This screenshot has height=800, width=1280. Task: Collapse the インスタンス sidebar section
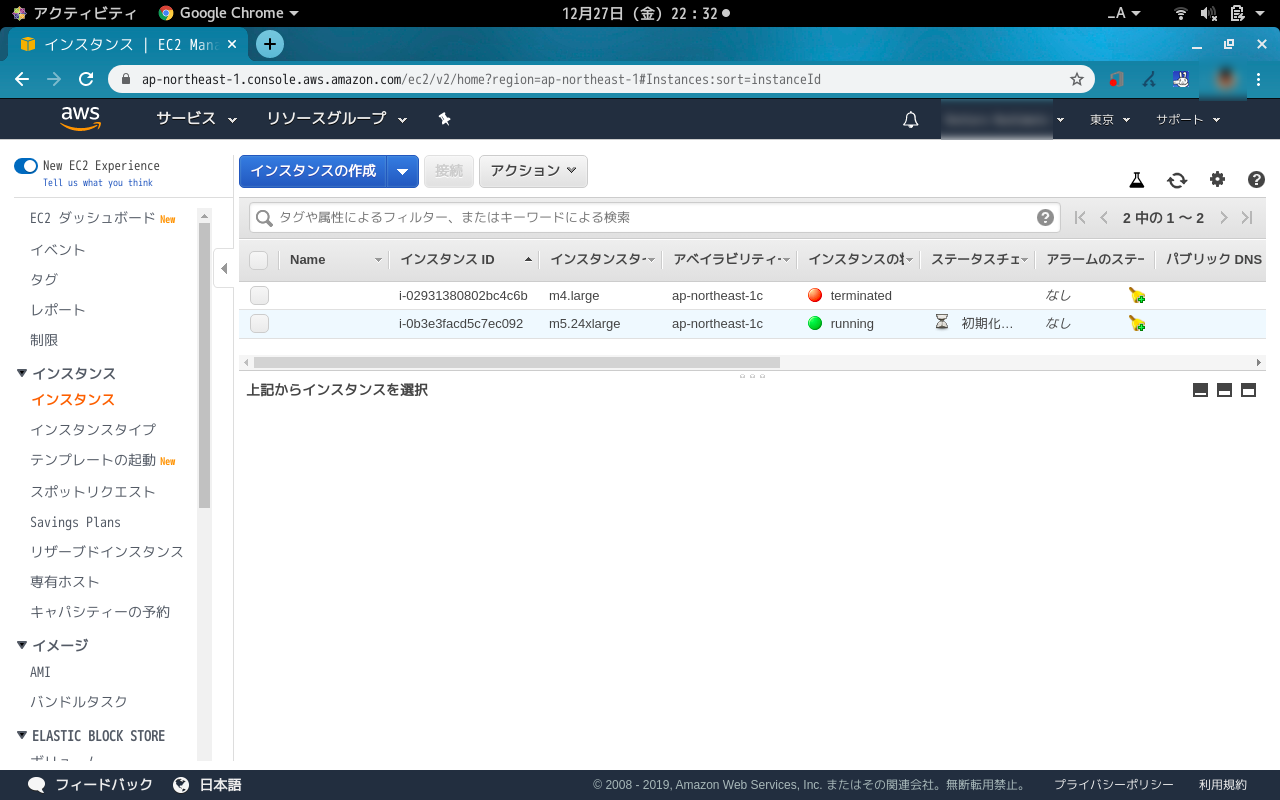[x=22, y=373]
